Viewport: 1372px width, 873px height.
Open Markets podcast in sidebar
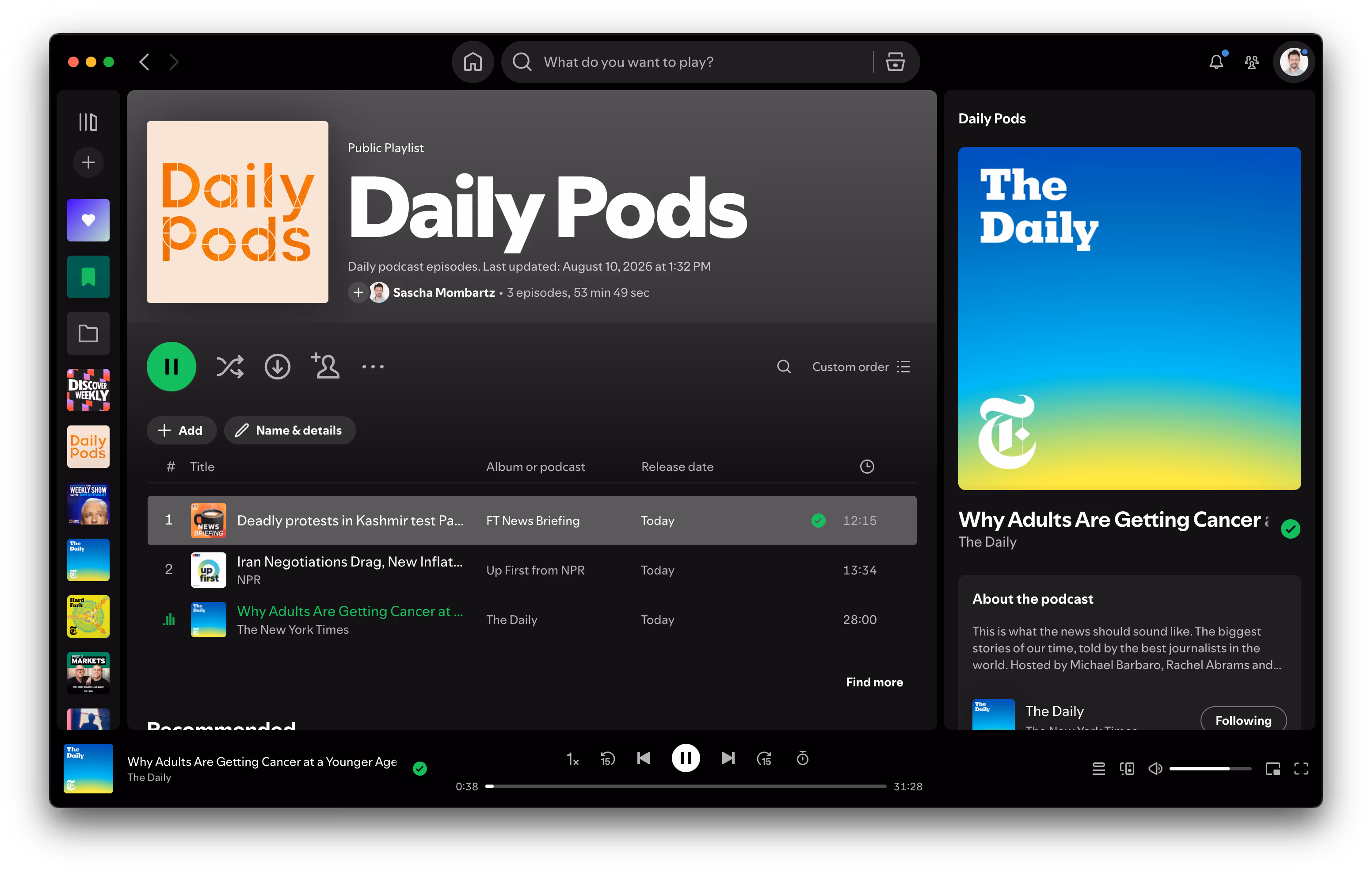[x=88, y=673]
